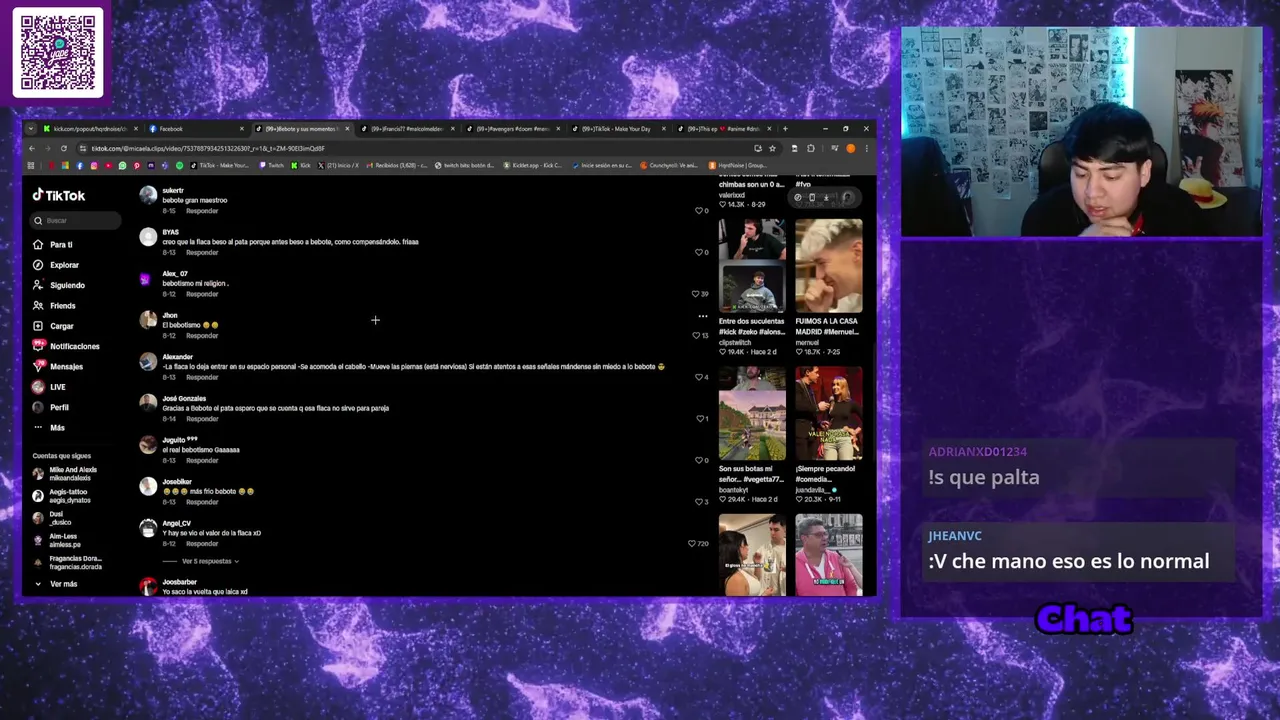The width and height of the screenshot is (1280, 720).
Task: Open Notificaciones in TikTok sidebar
Action: tap(66, 346)
